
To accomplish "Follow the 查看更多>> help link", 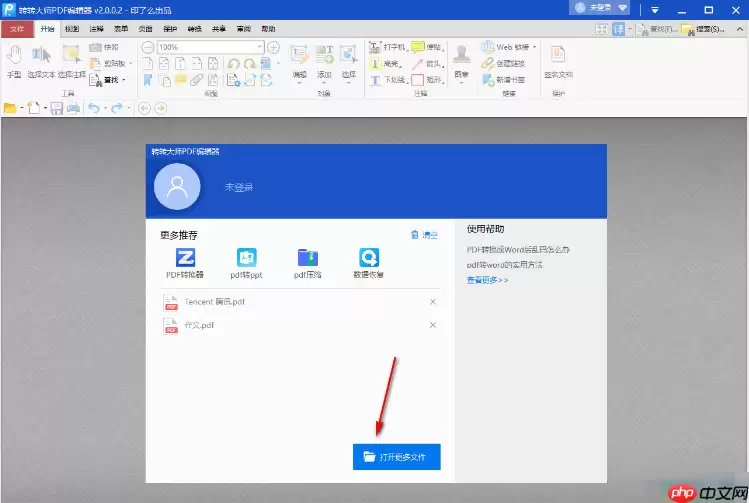I will (487, 280).
